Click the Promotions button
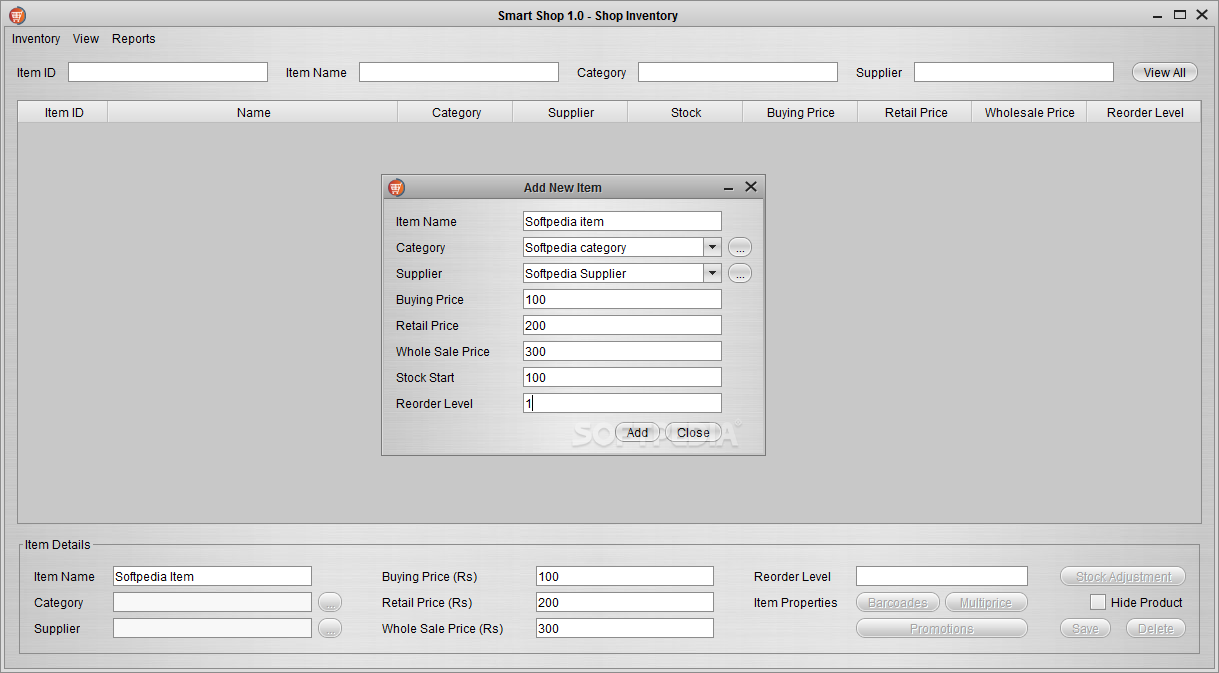Viewport: 1219px width, 673px height. click(x=942, y=628)
